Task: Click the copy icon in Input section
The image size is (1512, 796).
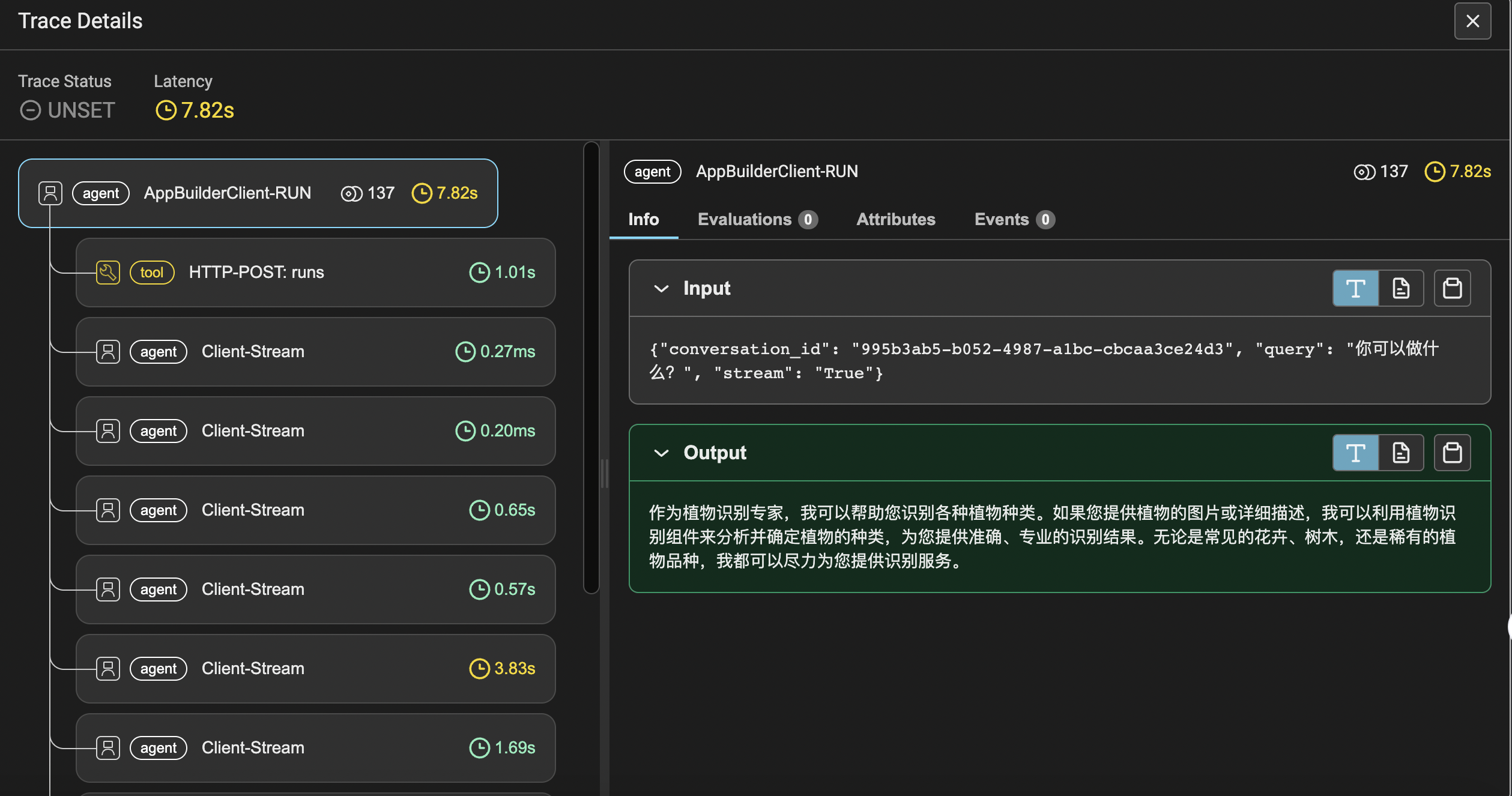Action: [1452, 288]
